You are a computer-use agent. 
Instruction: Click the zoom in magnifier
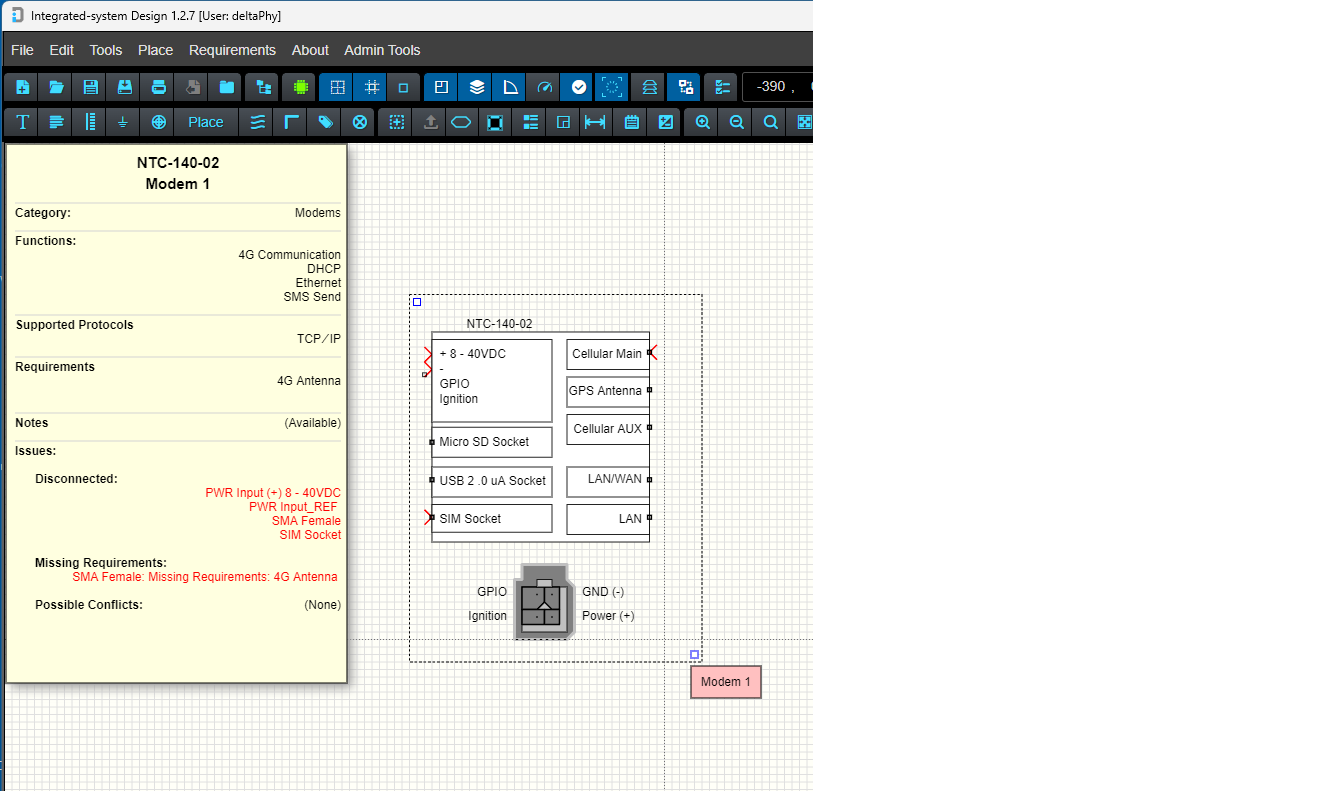coord(703,122)
